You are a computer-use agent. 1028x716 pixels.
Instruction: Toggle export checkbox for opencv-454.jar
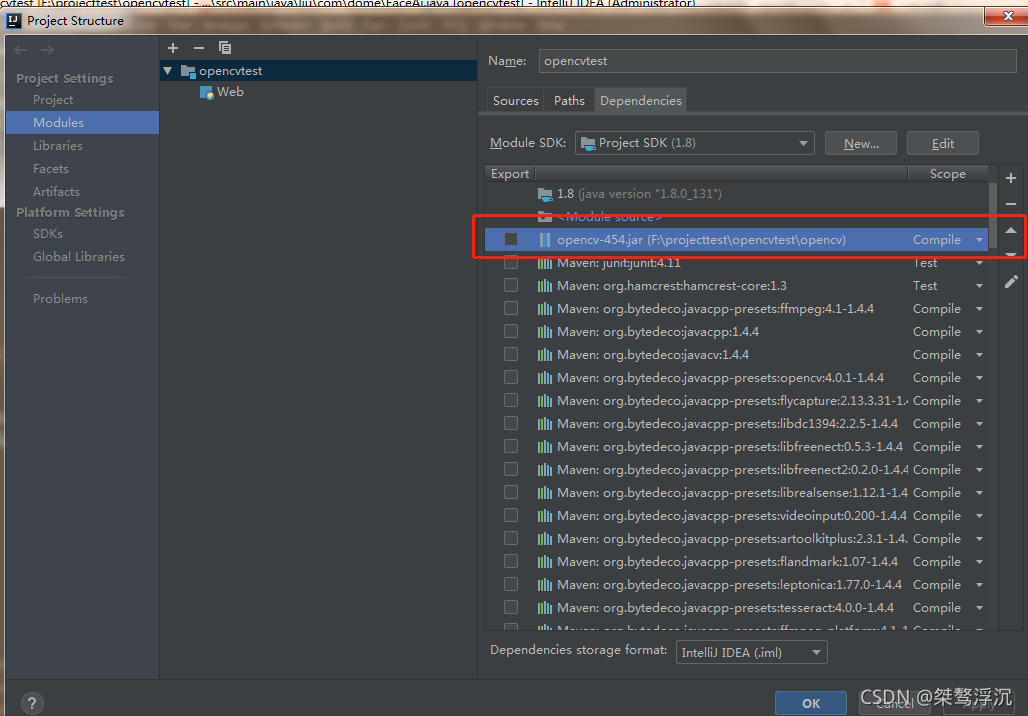point(511,239)
